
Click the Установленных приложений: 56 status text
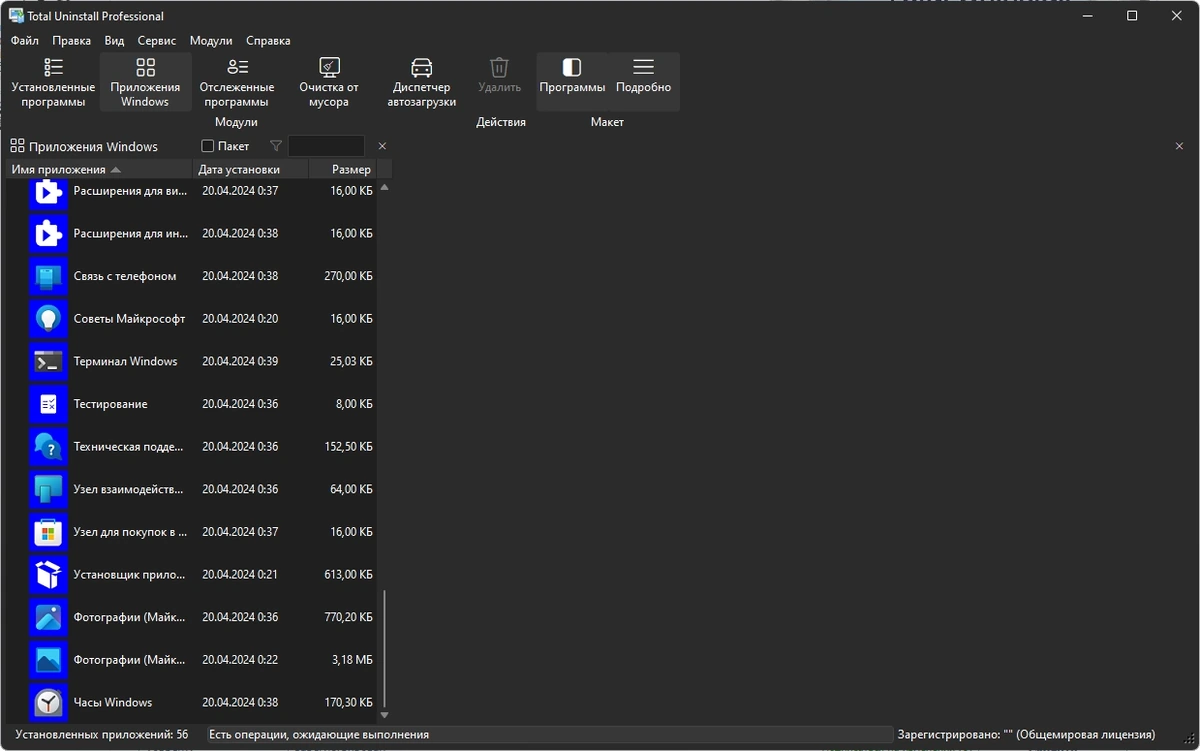102,735
